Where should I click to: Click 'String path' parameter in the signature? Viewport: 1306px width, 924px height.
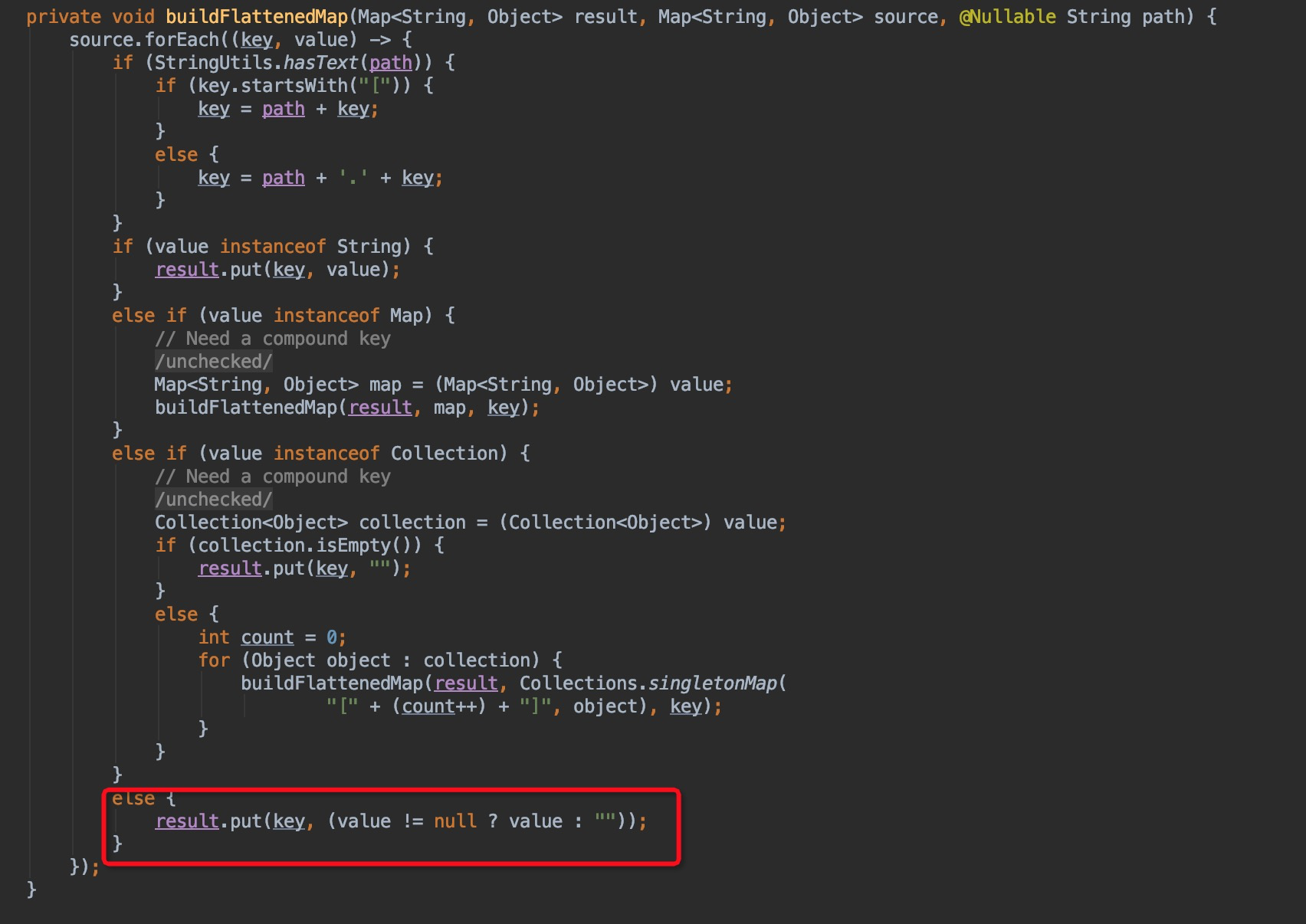[1125, 17]
